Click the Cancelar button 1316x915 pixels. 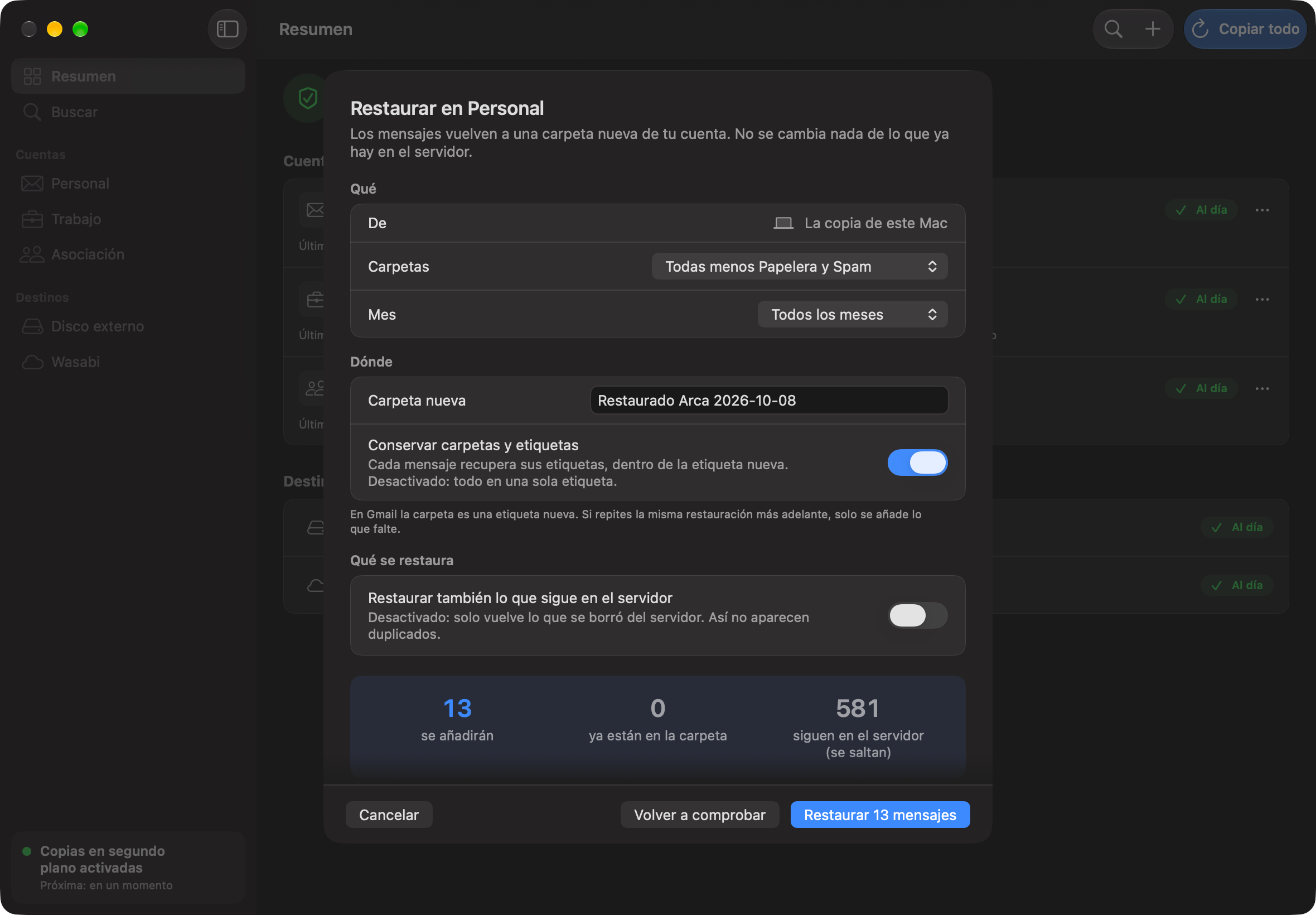[x=389, y=815]
